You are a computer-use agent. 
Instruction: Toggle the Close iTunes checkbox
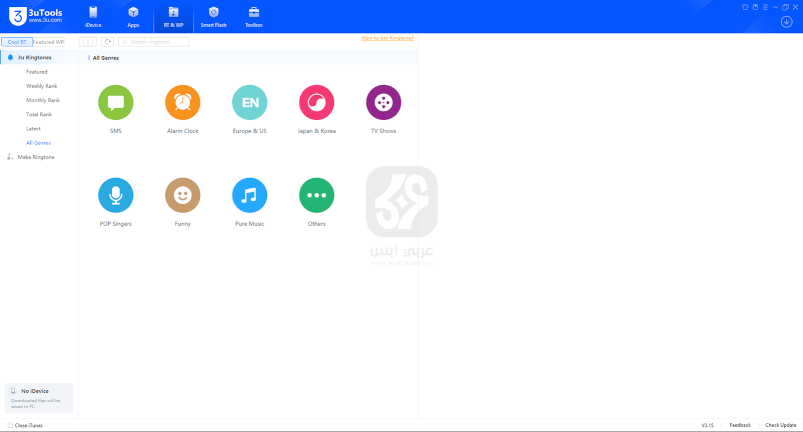(10, 425)
